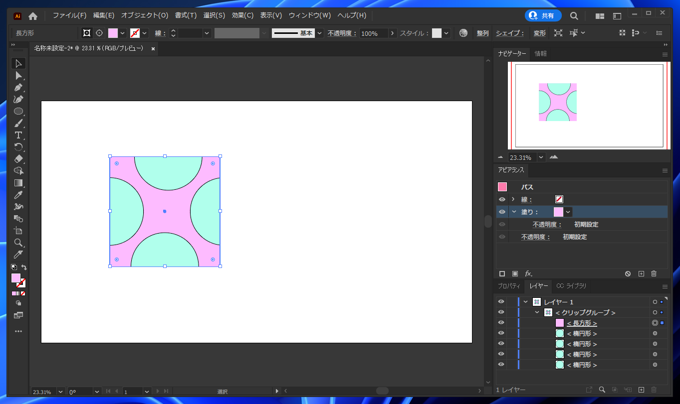This screenshot has height=404, width=680.
Task: Select the Curvature tool
Action: [18, 99]
